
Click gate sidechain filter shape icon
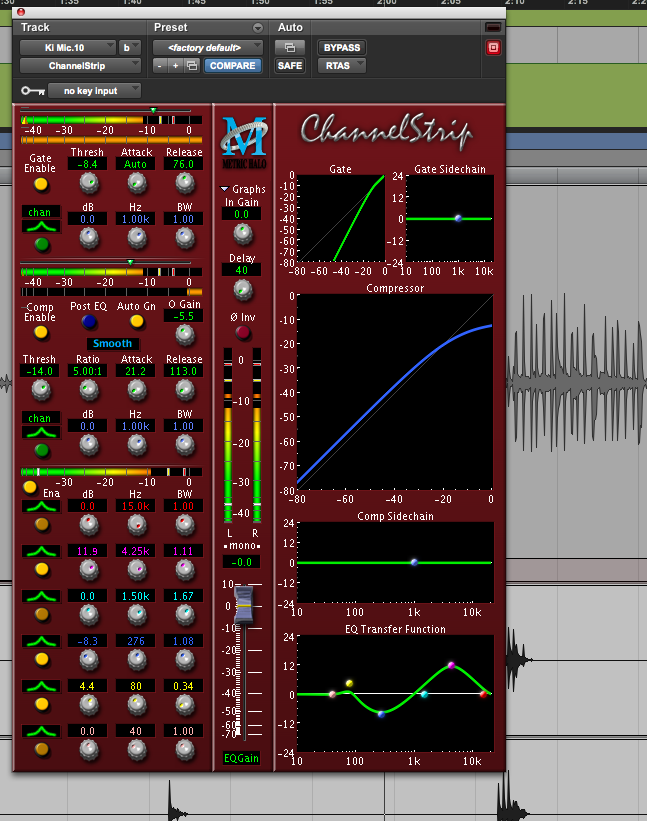point(41,227)
